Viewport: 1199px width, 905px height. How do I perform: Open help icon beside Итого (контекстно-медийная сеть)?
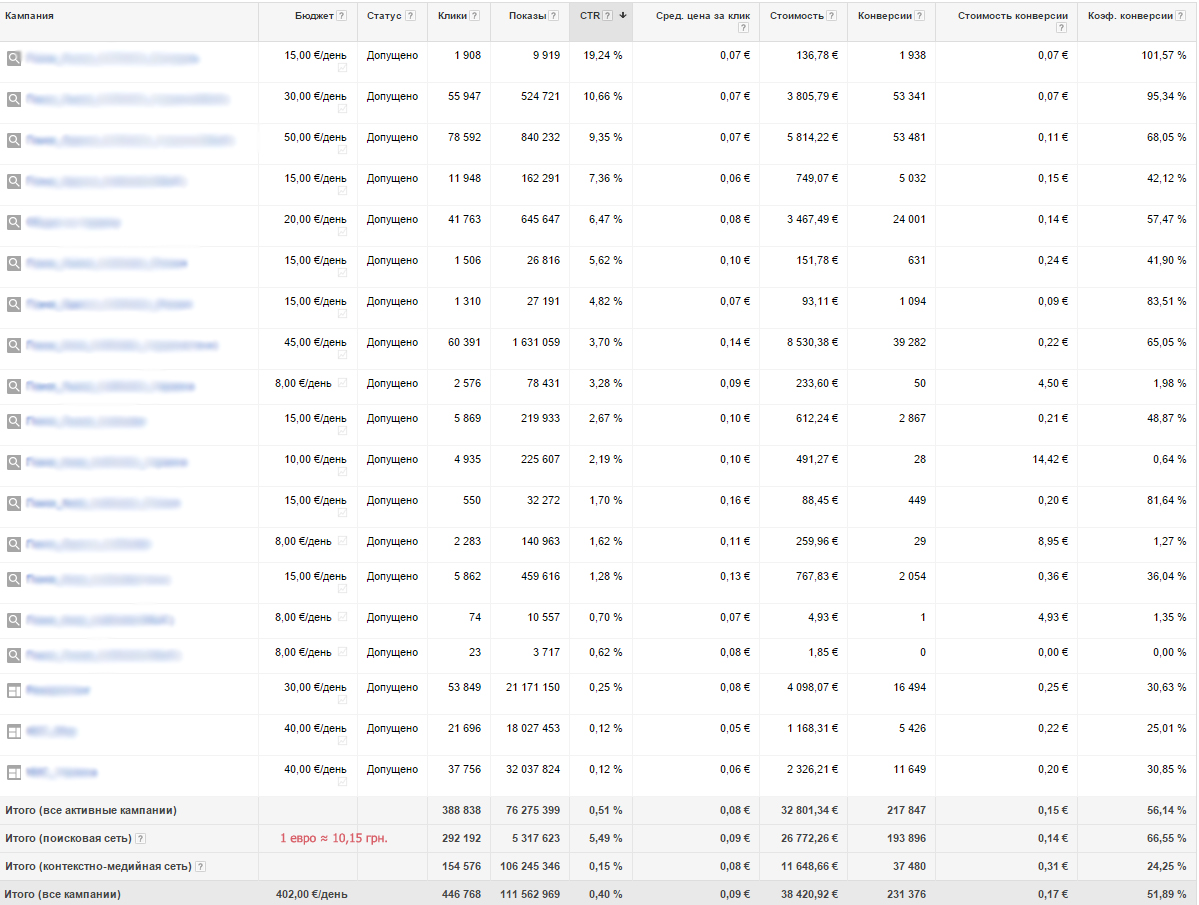(x=200, y=867)
